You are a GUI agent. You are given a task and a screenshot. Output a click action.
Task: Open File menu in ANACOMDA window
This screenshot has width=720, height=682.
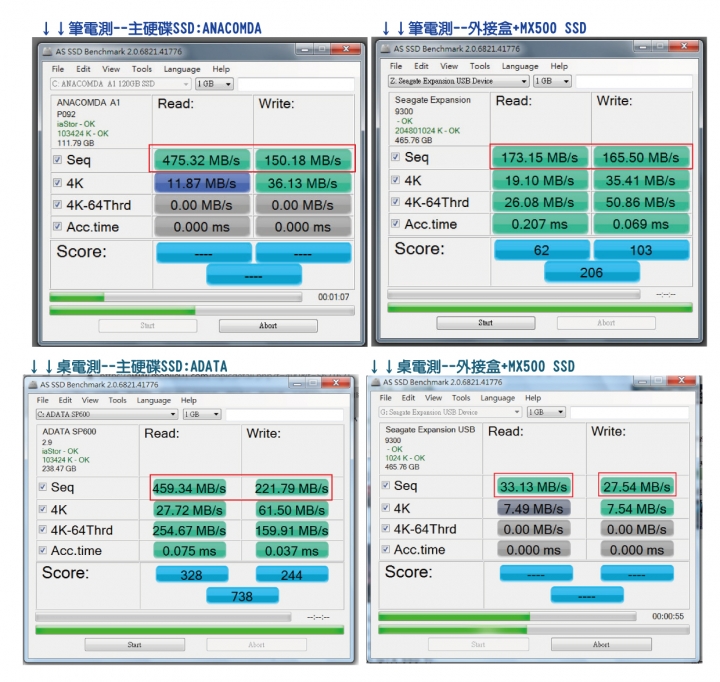[x=58, y=69]
